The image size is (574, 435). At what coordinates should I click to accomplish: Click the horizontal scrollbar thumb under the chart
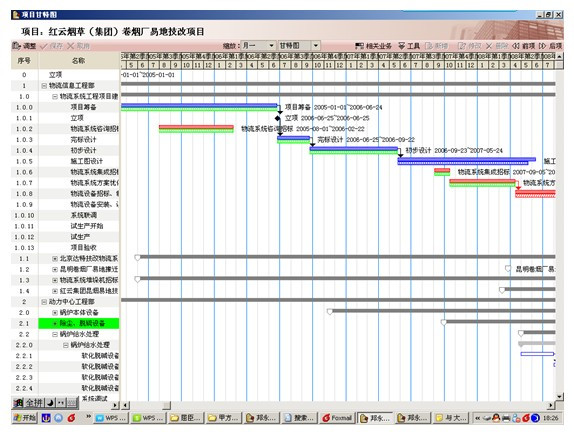click(x=167, y=405)
